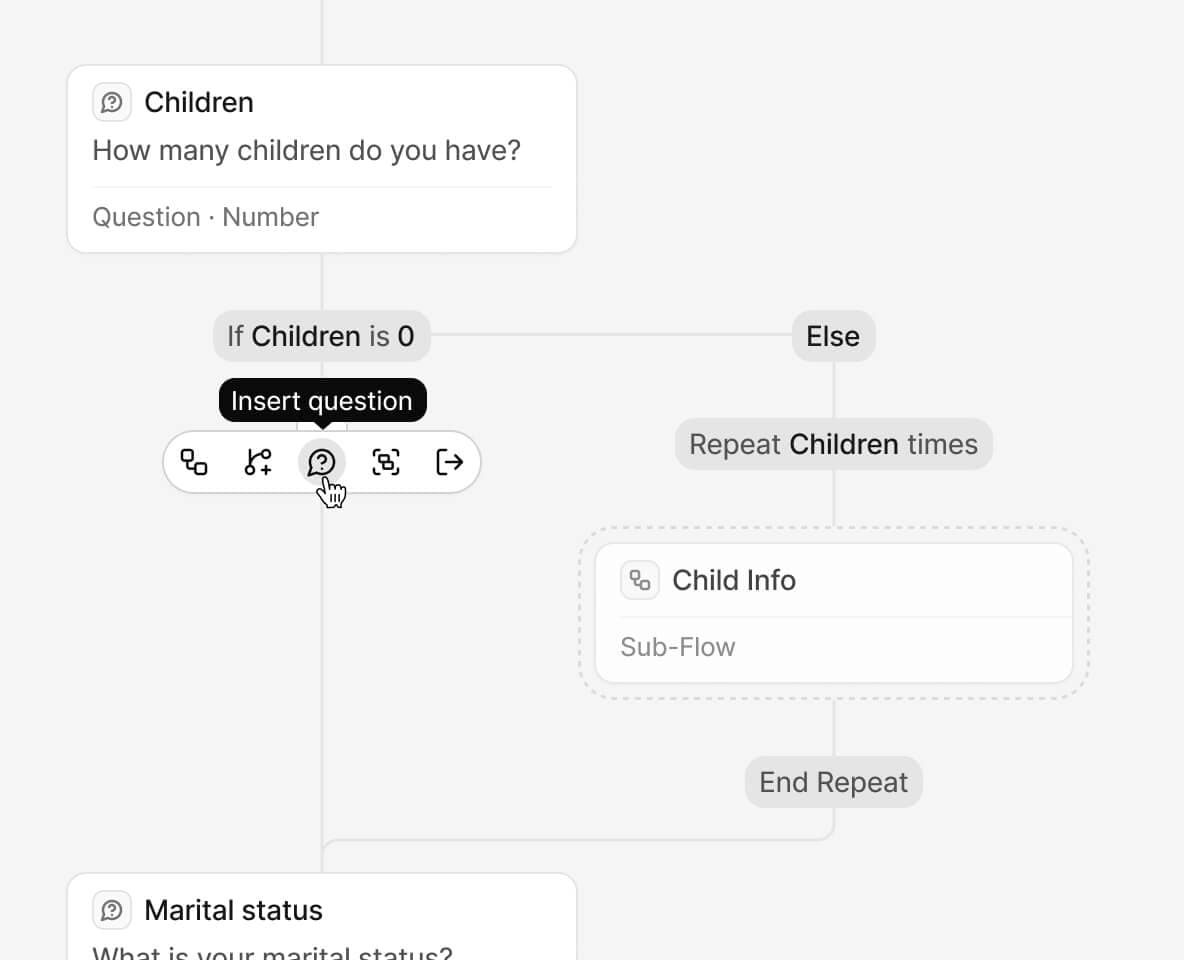The width and height of the screenshot is (1184, 960).
Task: Click the End Repeat marker
Action: [833, 781]
